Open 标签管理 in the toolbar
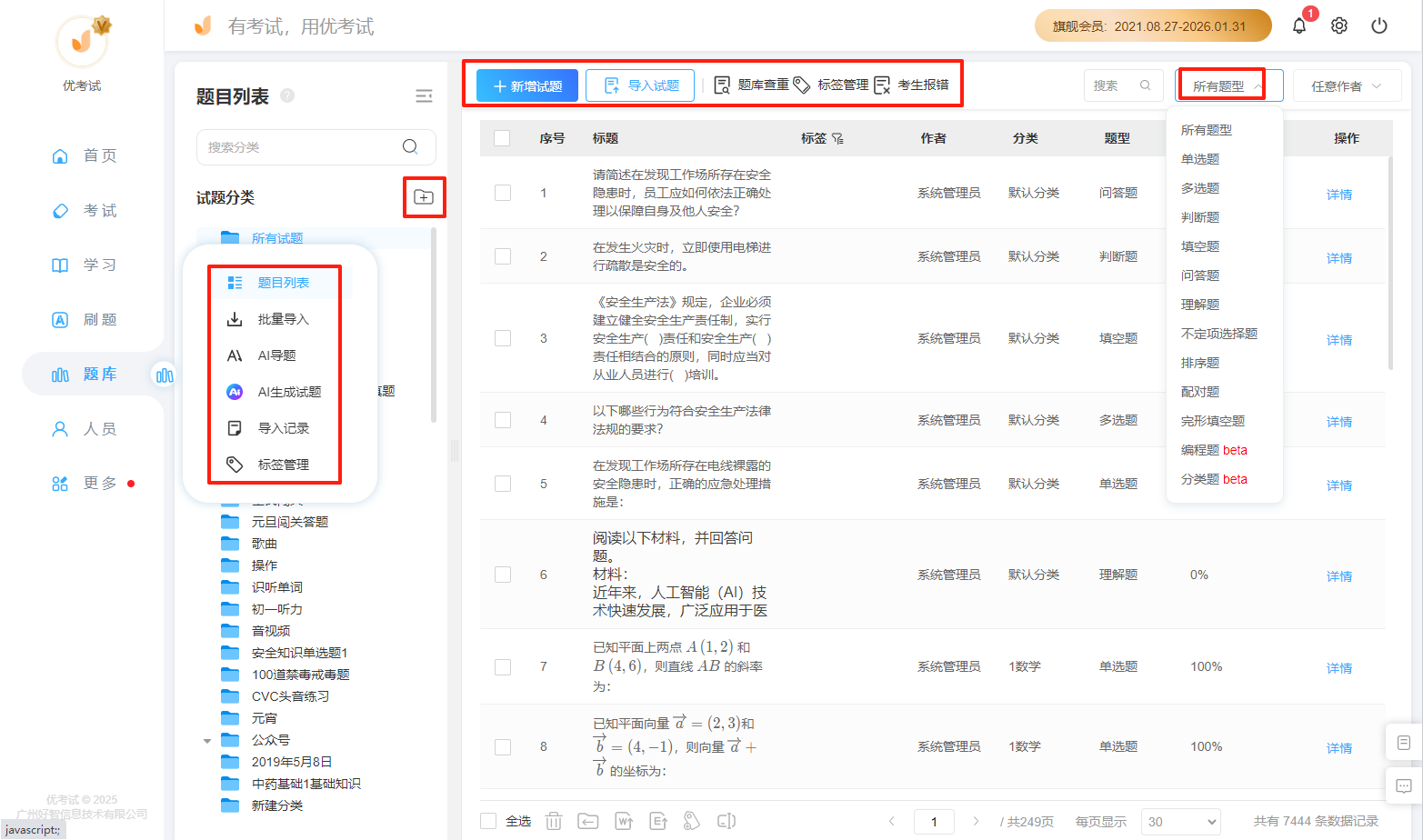Viewport: 1423px width, 840px height. 832,85
